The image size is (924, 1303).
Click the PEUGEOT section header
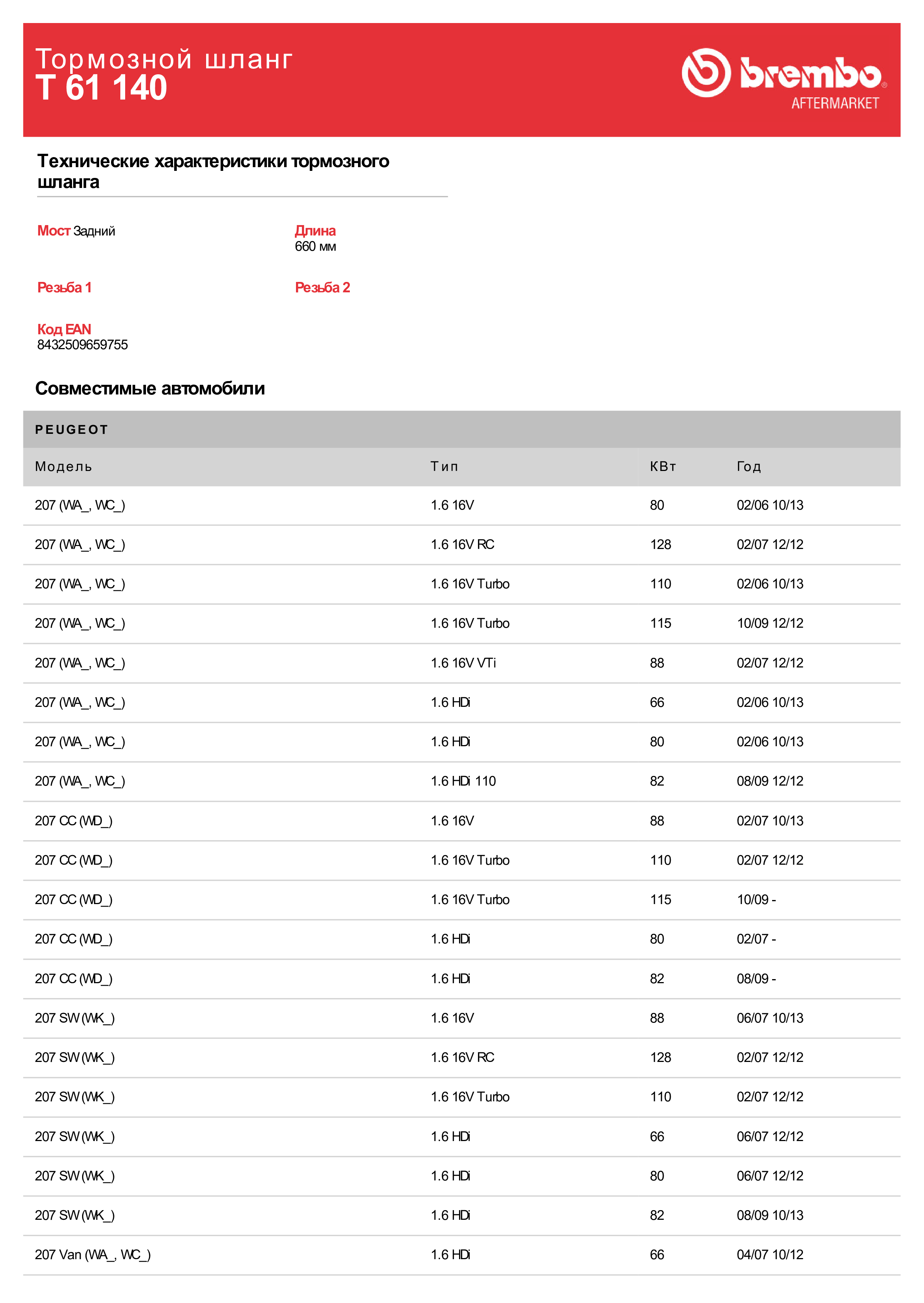click(x=72, y=430)
